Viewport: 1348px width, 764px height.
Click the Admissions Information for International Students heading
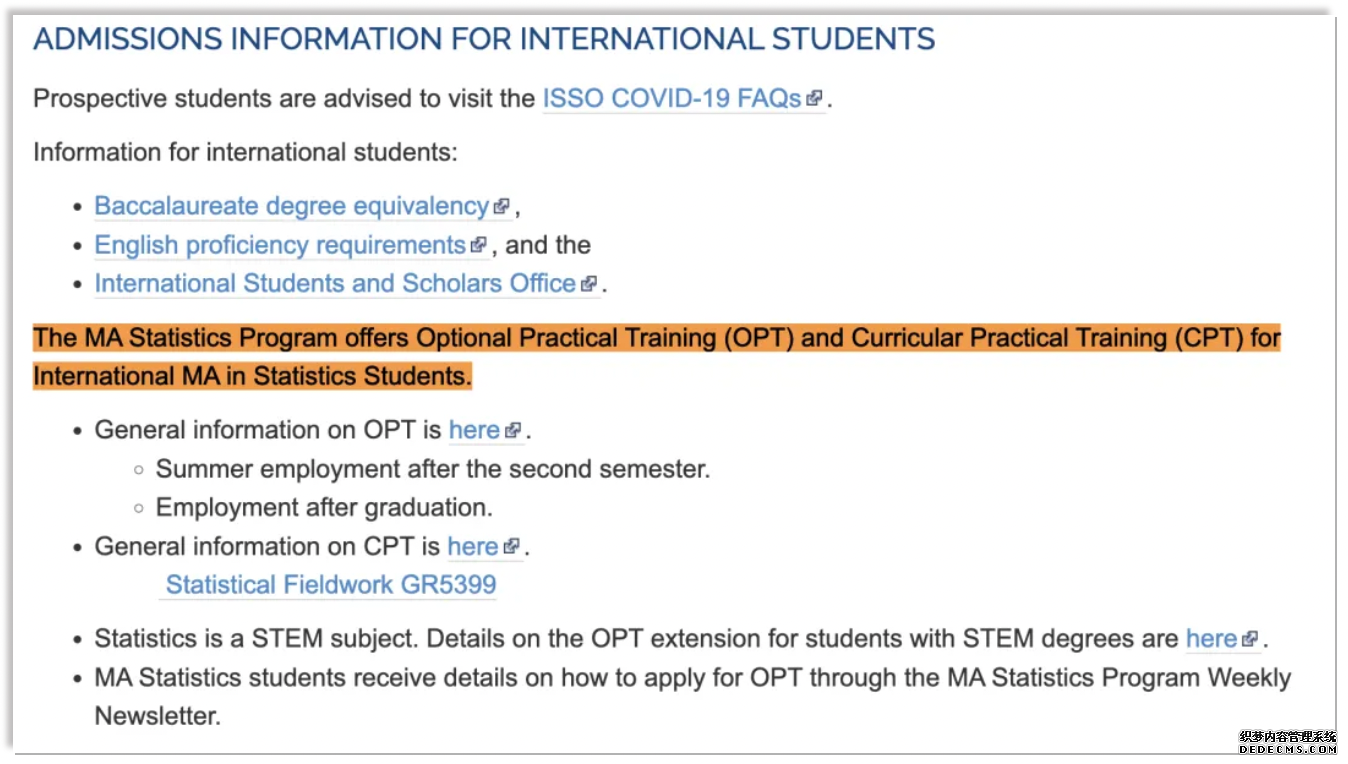click(x=484, y=40)
